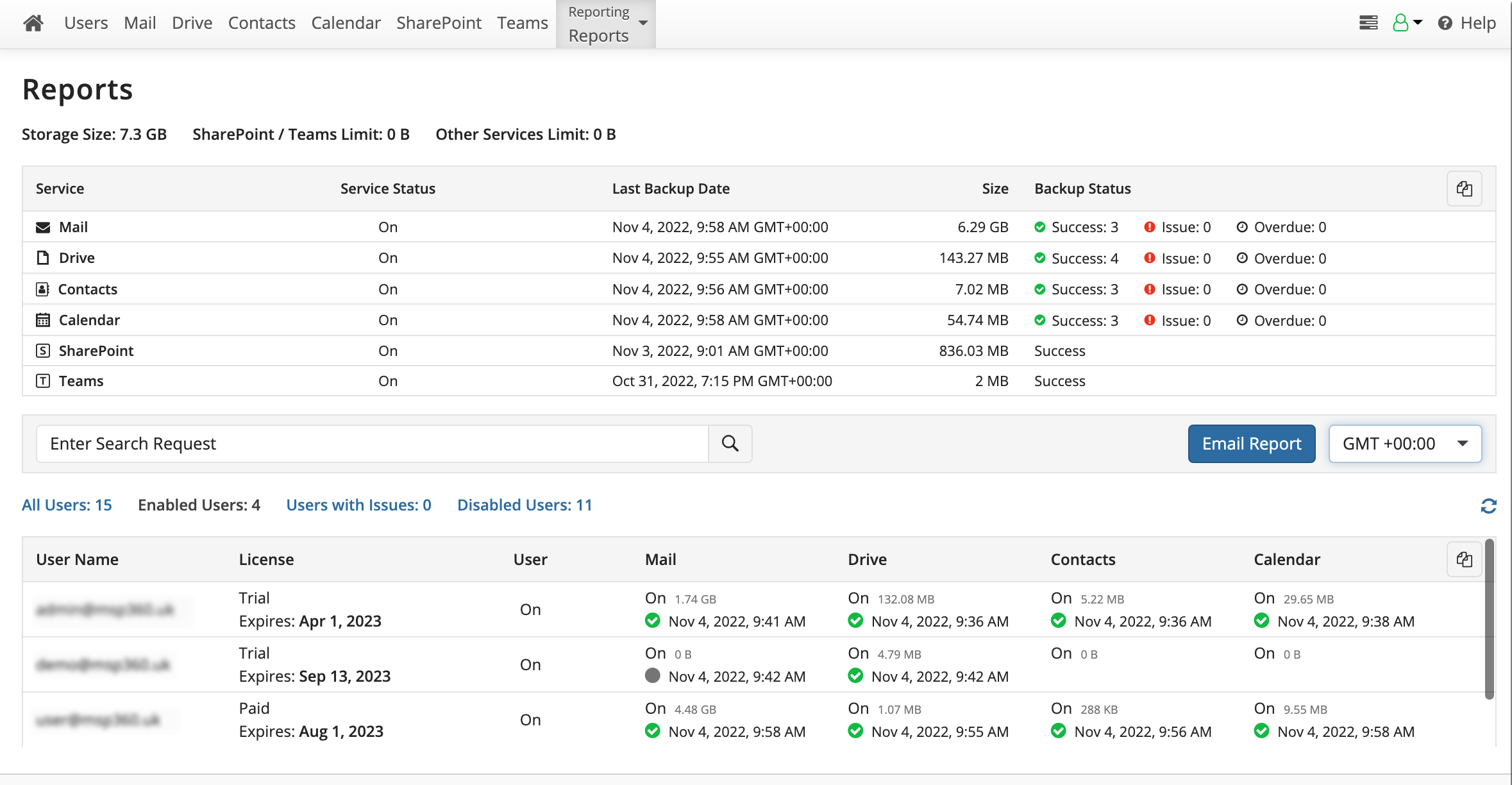Filter by Users with Issues: 0
The width and height of the screenshot is (1512, 785).
(358, 505)
